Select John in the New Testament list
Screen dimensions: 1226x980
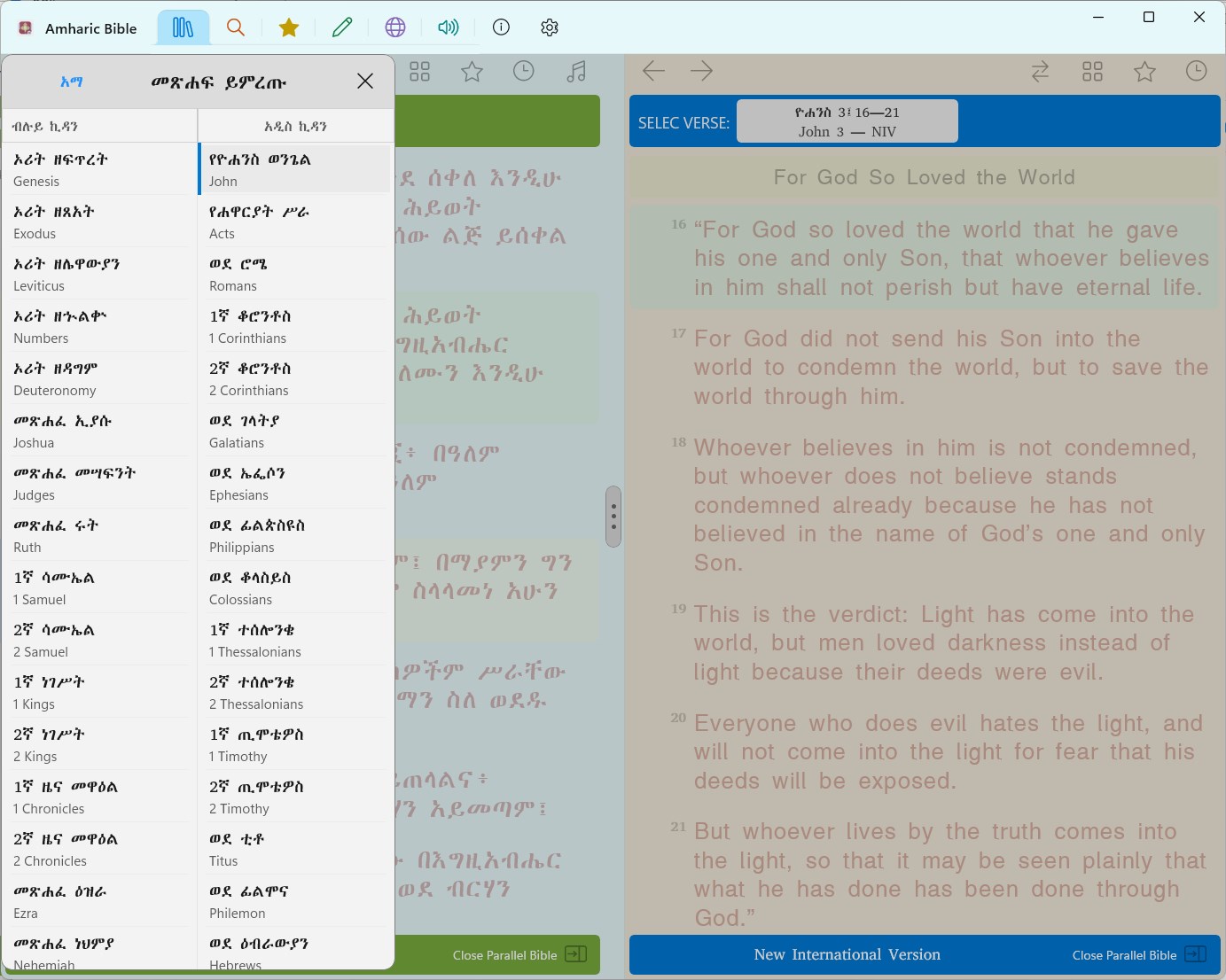(295, 169)
